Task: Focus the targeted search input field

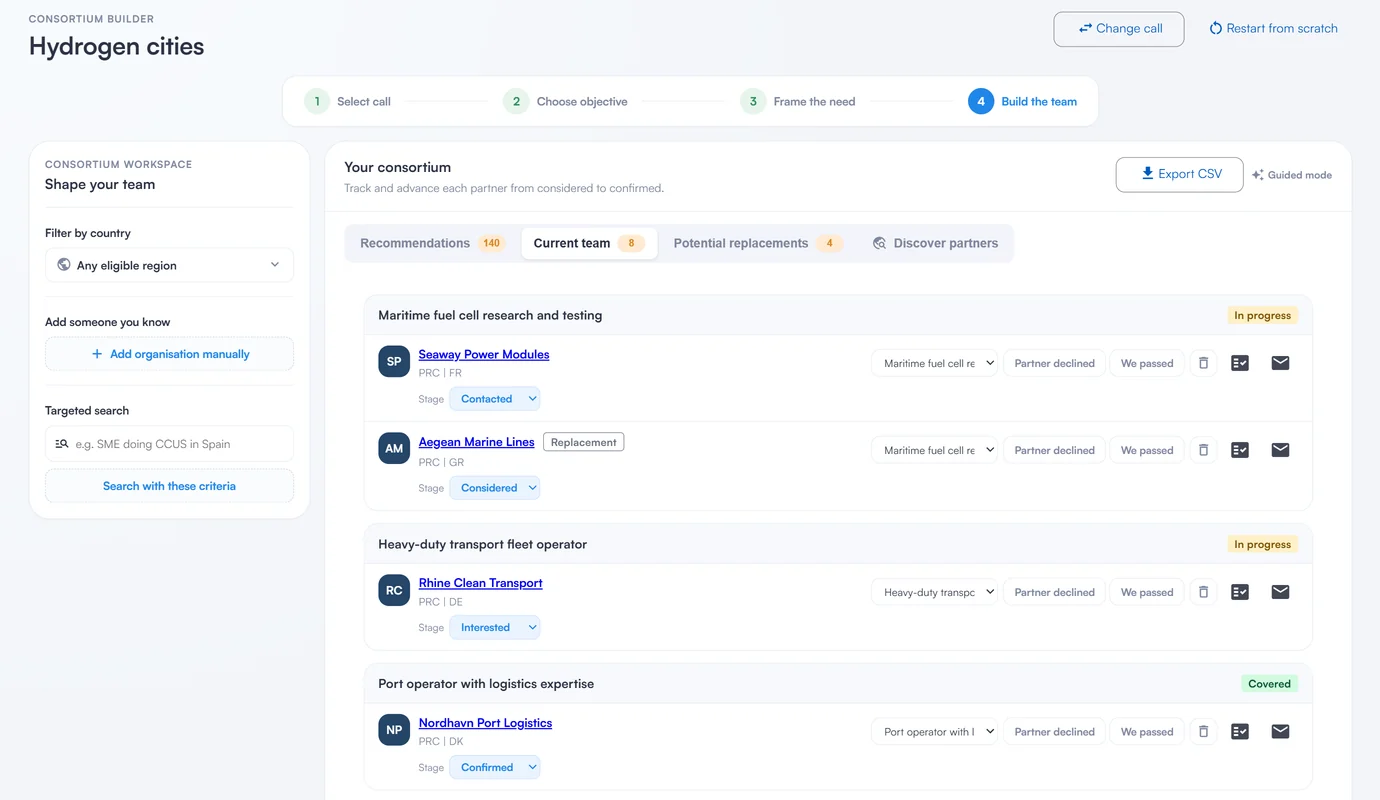Action: click(x=169, y=444)
